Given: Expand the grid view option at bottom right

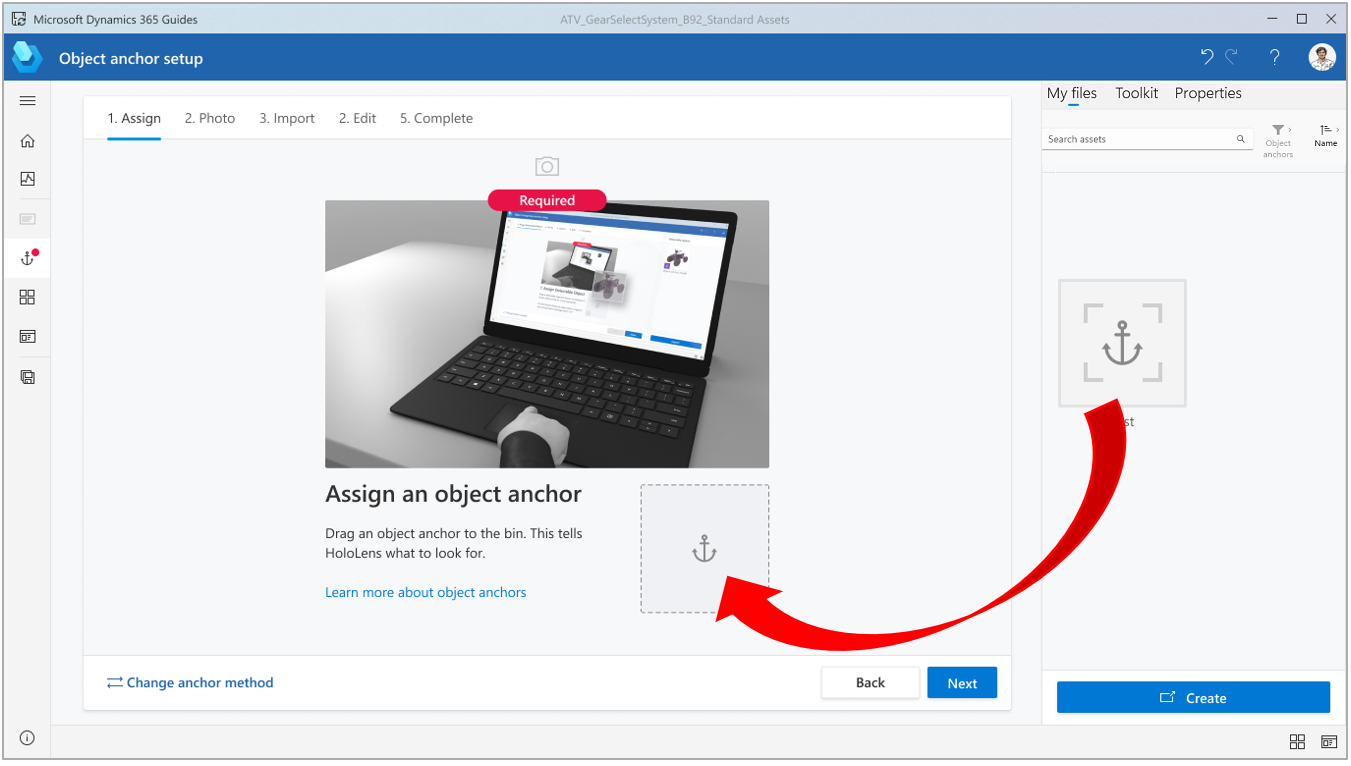Looking at the screenshot, I should tap(1297, 741).
